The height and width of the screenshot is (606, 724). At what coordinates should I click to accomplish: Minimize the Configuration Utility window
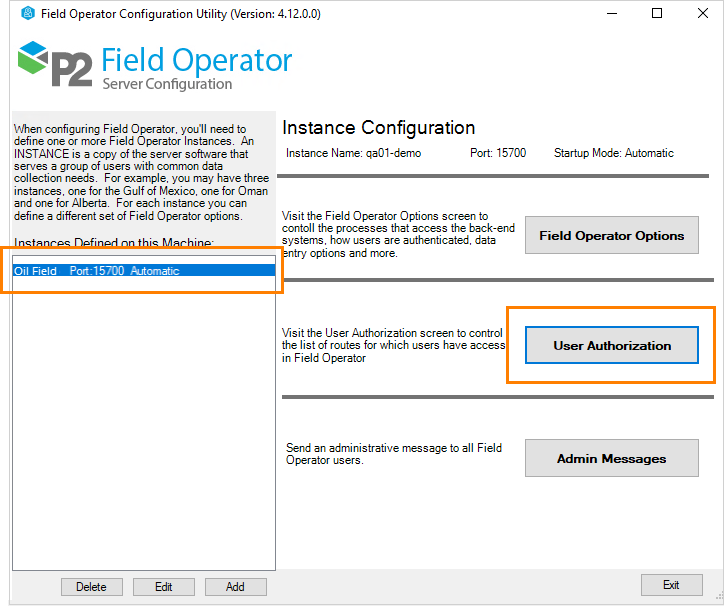click(610, 13)
